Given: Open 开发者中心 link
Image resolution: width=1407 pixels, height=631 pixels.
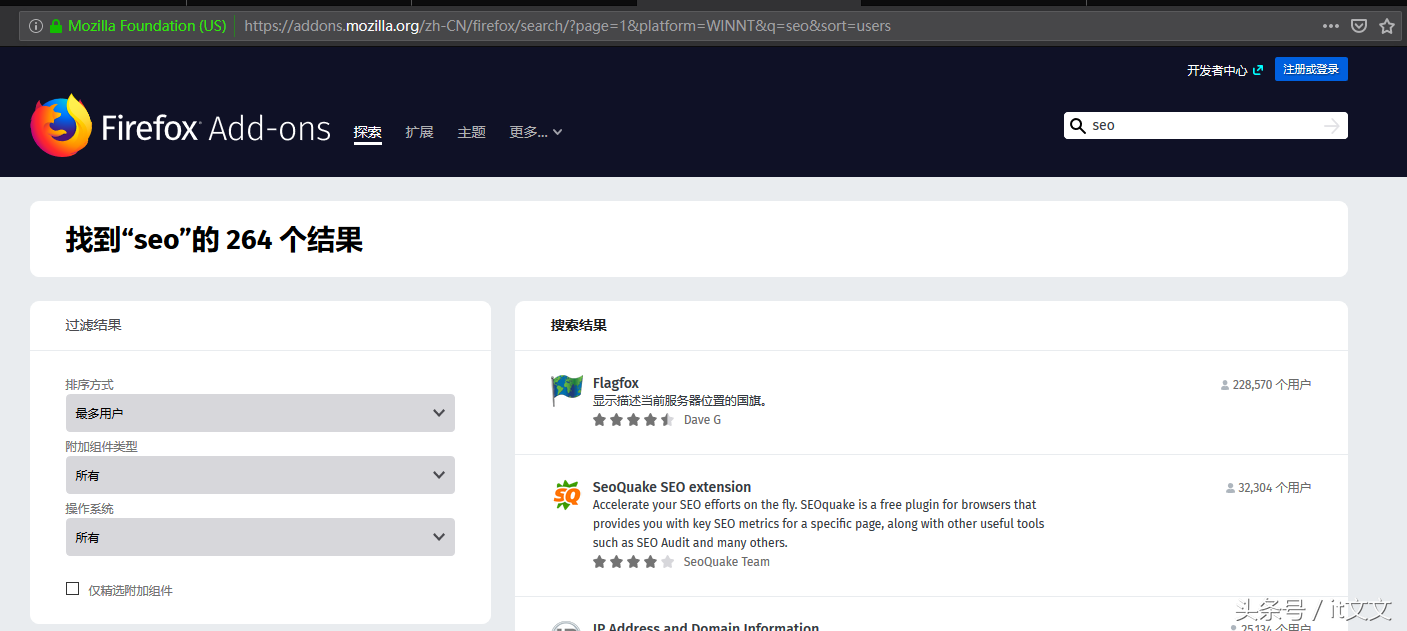Looking at the screenshot, I should click(1217, 70).
